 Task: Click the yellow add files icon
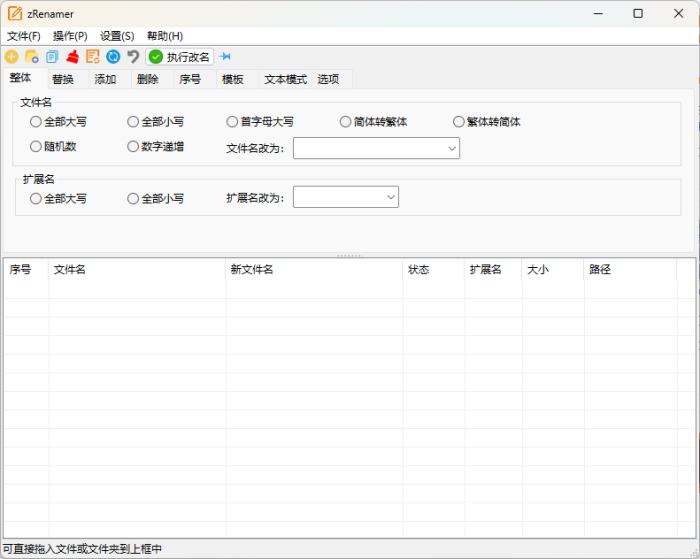(12, 57)
